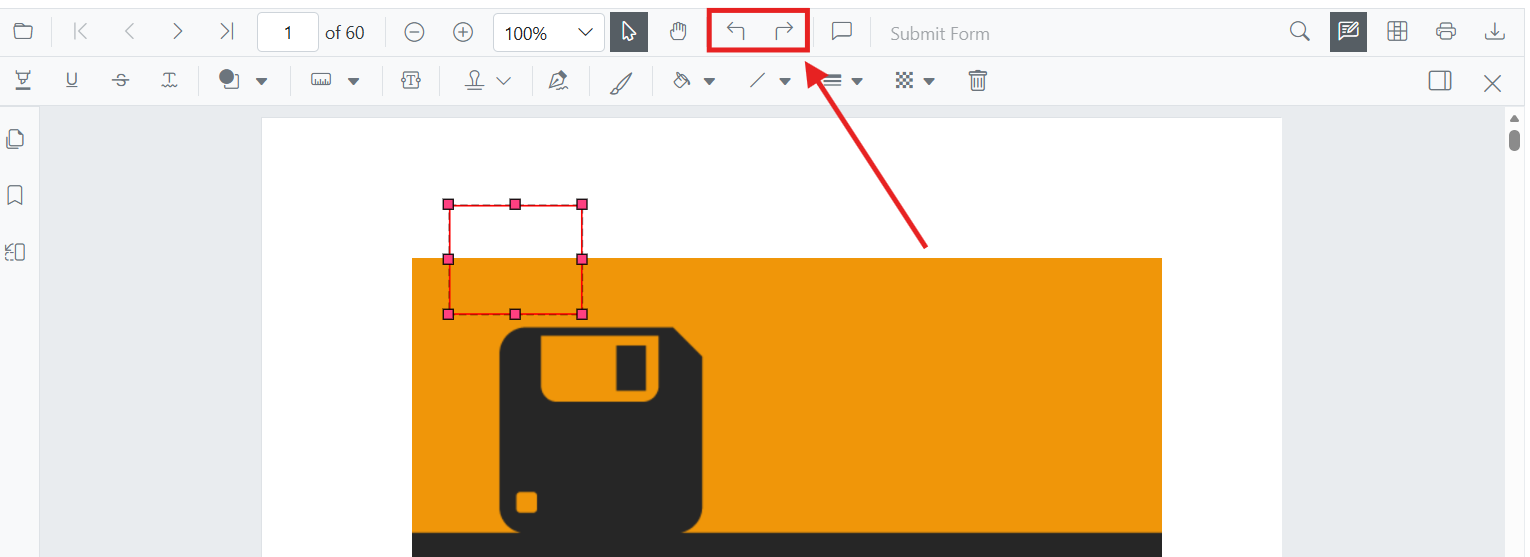Toggle the edit annotation toolbar button
This screenshot has width=1530, height=557.
click(1348, 32)
